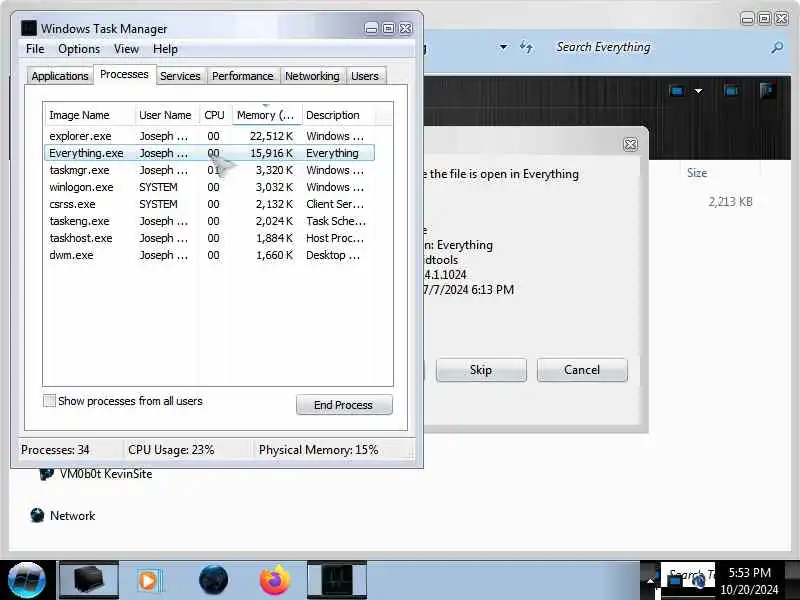The width and height of the screenshot is (800, 600).
Task: Show hidden tray icons arrow
Action: pyautogui.click(x=650, y=581)
